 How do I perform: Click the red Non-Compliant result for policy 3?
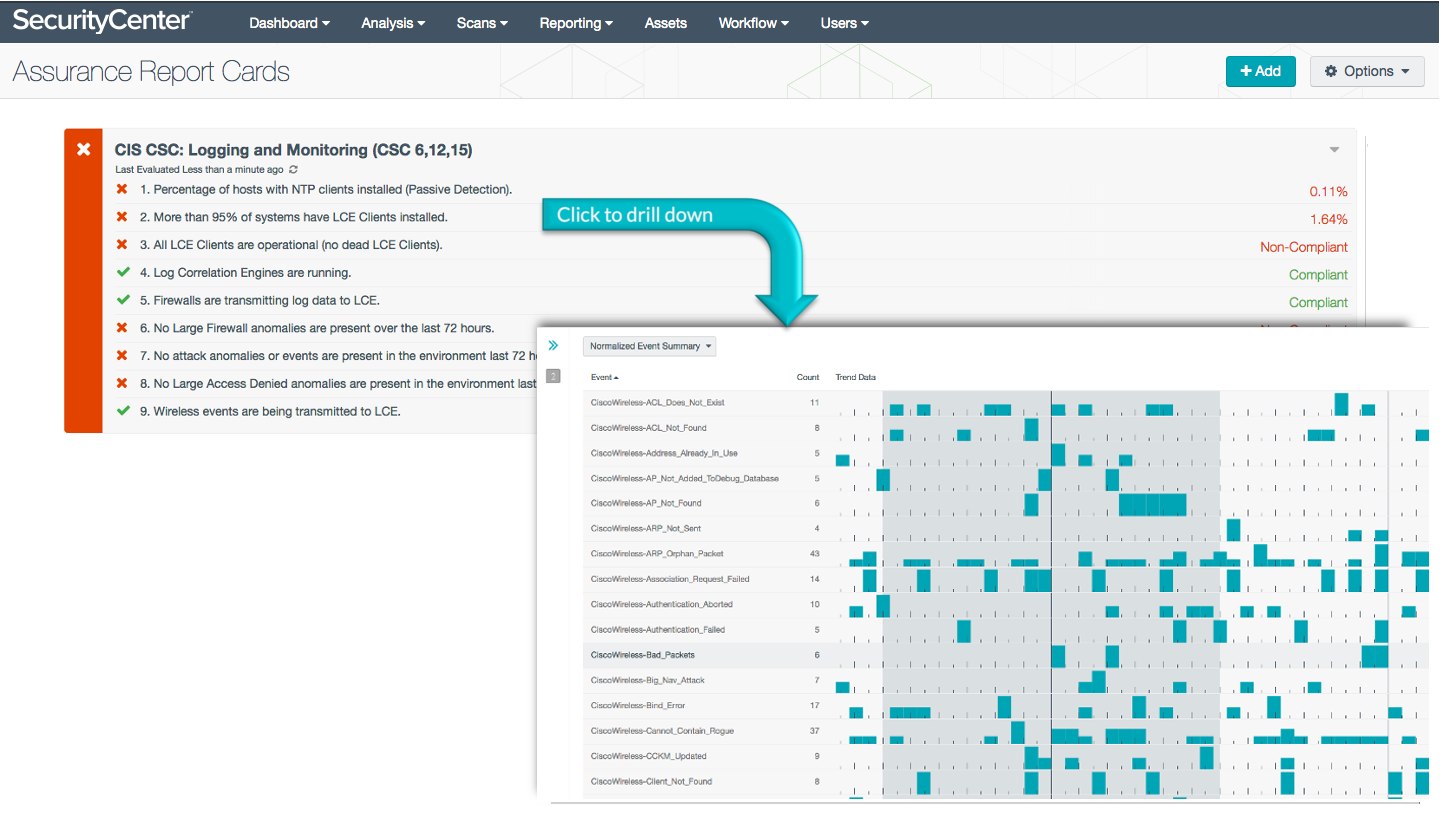(1304, 247)
